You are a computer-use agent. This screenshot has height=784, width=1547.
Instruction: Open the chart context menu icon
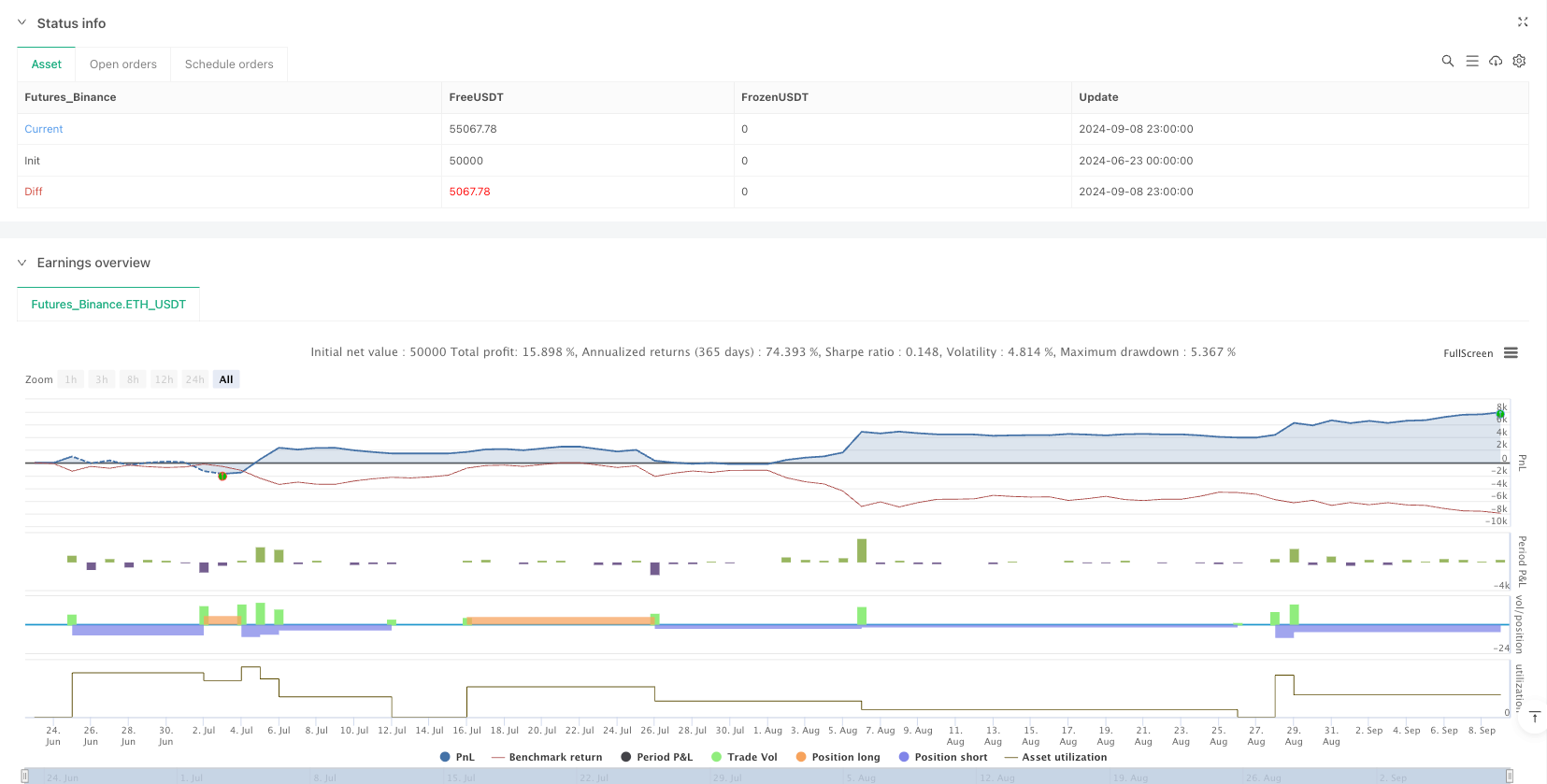[x=1511, y=353]
